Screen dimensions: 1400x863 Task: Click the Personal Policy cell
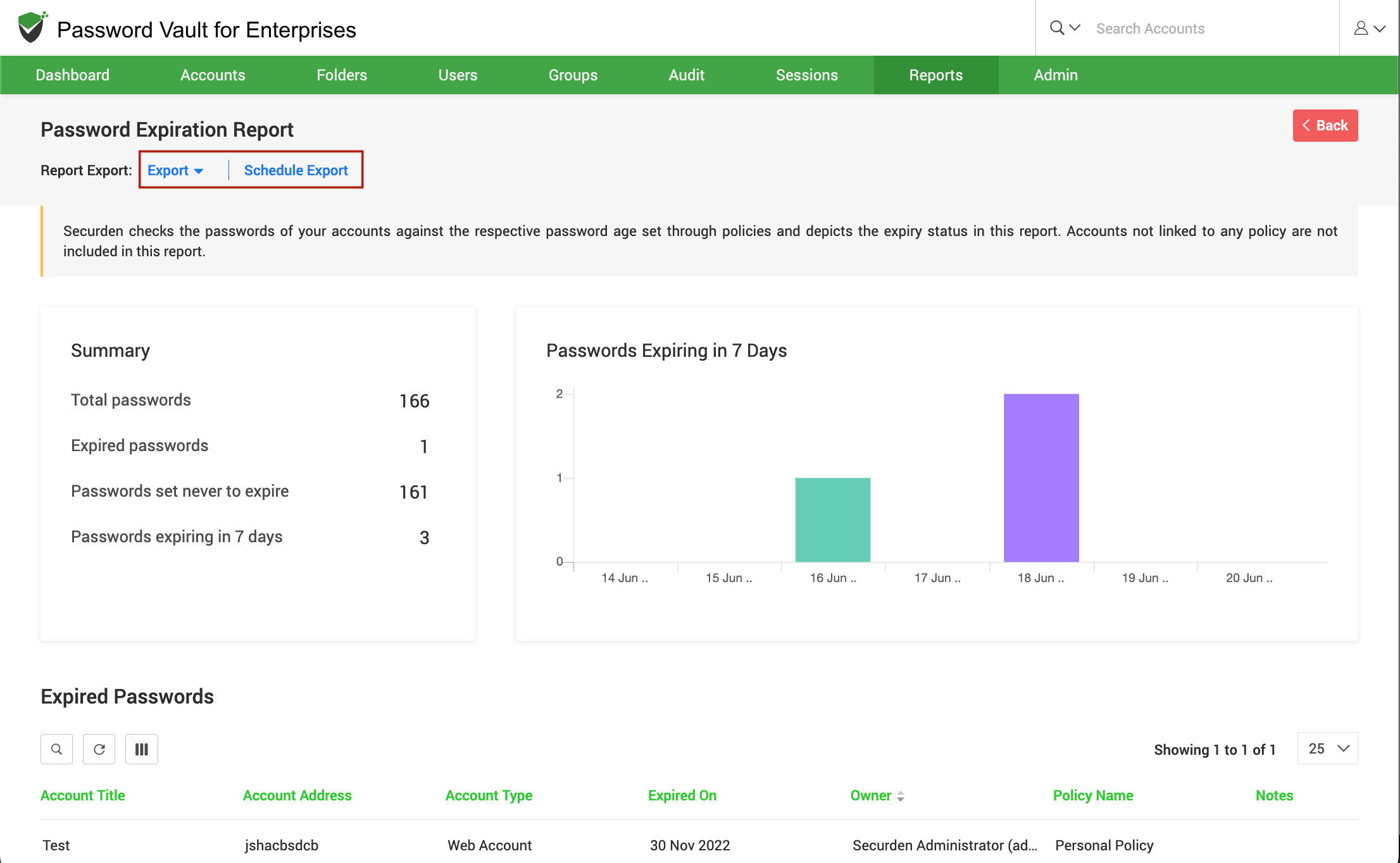click(x=1104, y=845)
